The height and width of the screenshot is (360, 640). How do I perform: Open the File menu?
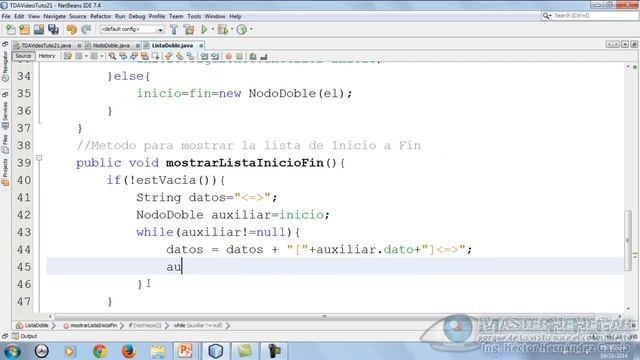point(6,16)
